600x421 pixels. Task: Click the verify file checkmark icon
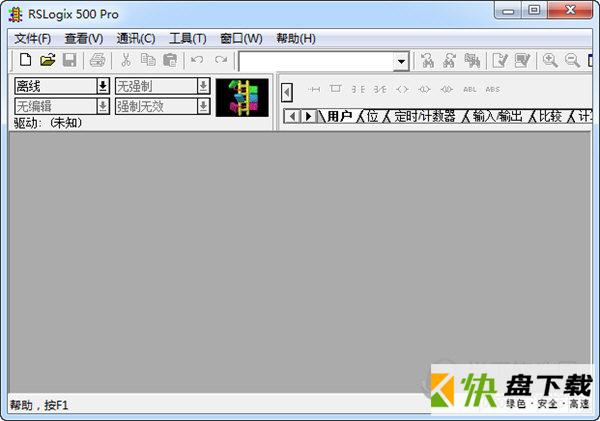[x=500, y=60]
